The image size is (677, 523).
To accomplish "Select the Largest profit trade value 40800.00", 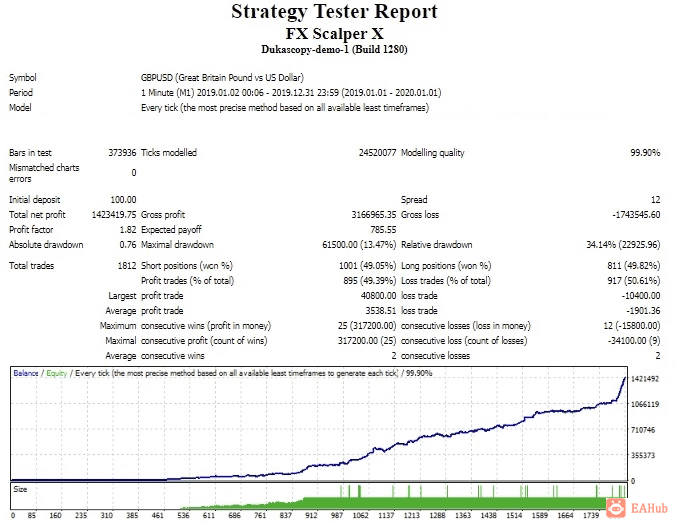I will (x=378, y=296).
